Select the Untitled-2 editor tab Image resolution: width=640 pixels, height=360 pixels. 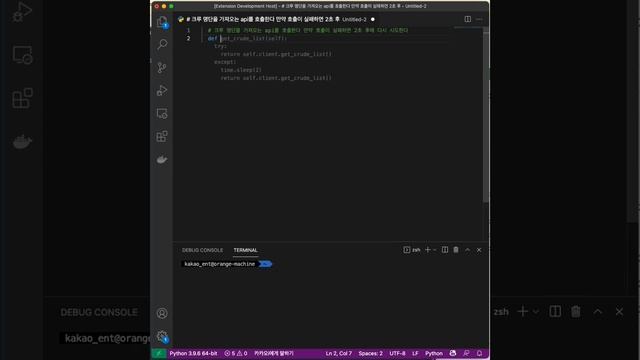pyautogui.click(x=276, y=19)
